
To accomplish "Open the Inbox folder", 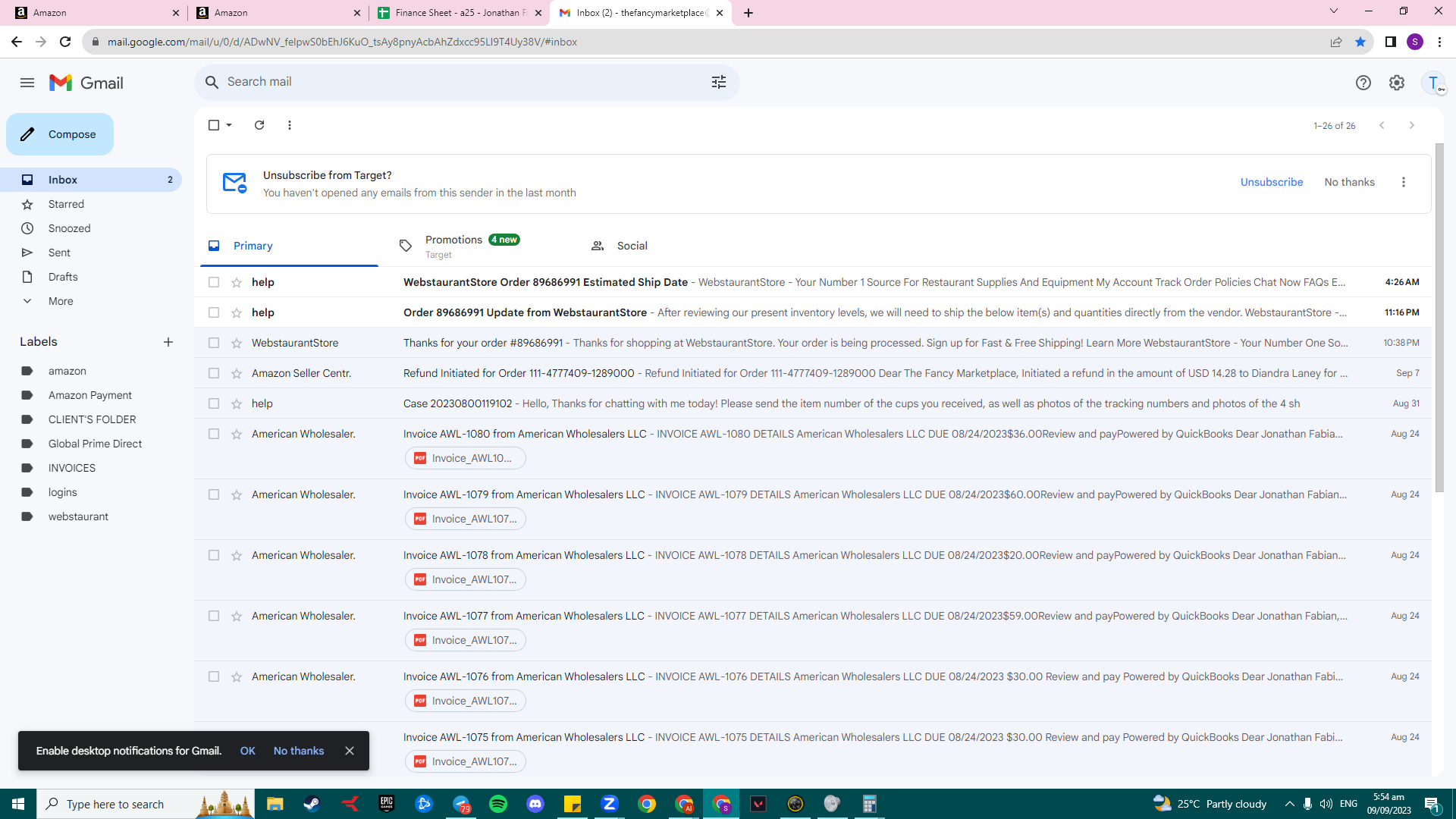I will [91, 180].
